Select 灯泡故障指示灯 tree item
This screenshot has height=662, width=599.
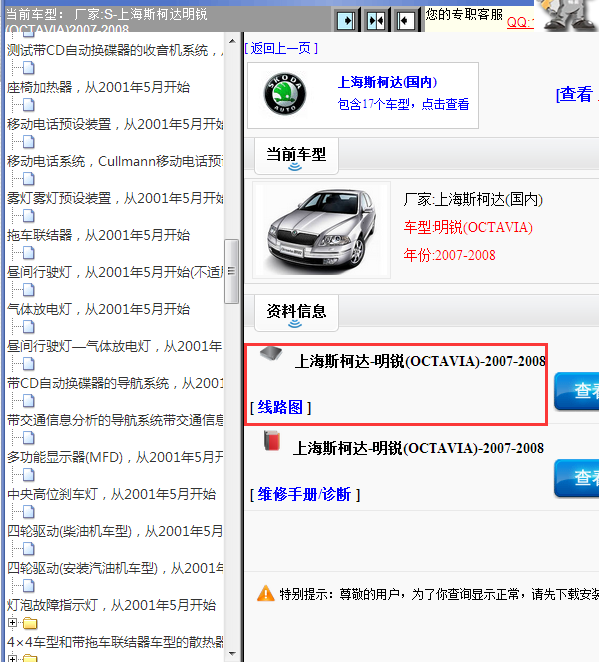[x=111, y=605]
